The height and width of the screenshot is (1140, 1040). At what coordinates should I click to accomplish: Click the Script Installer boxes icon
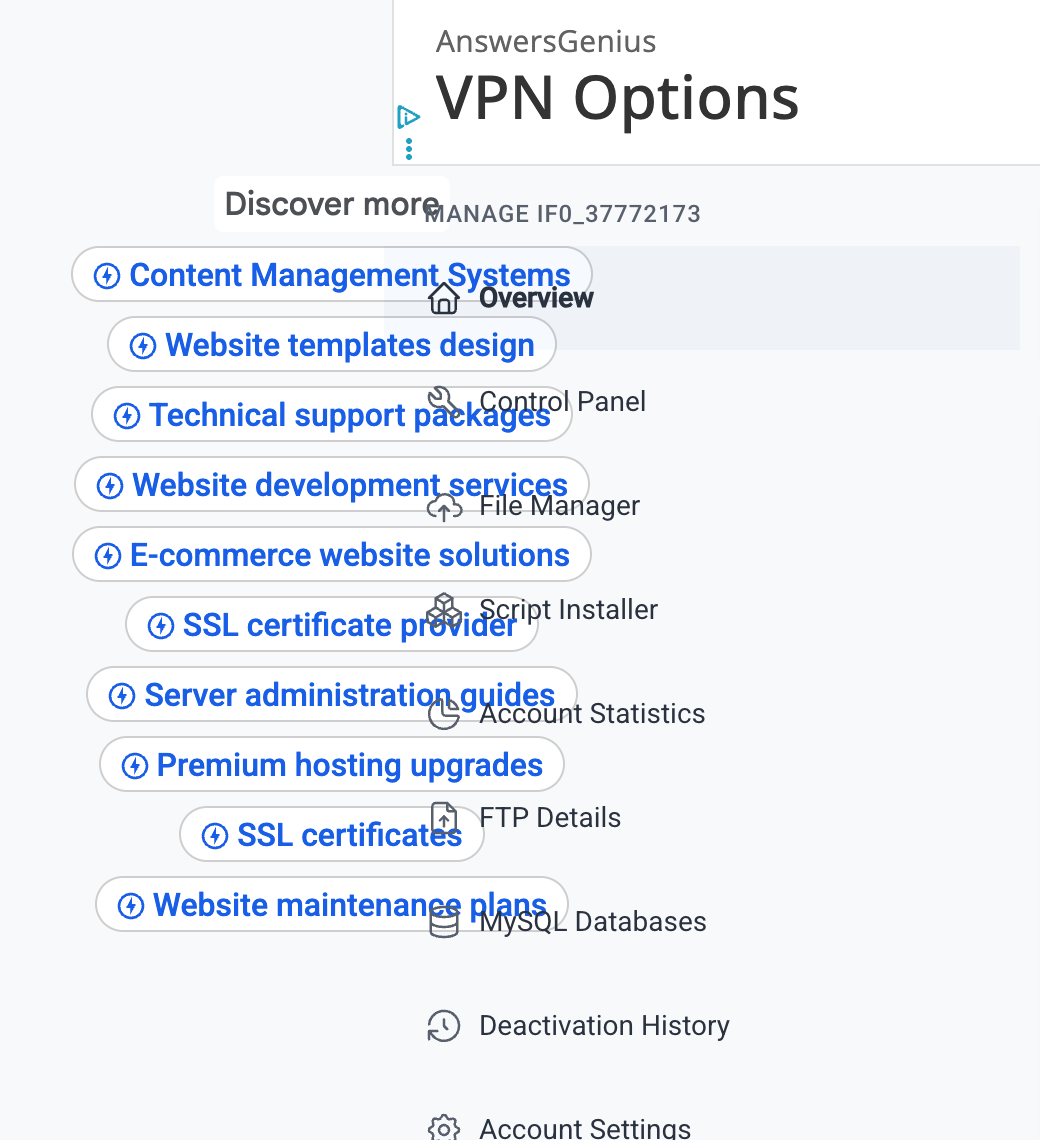(x=444, y=610)
